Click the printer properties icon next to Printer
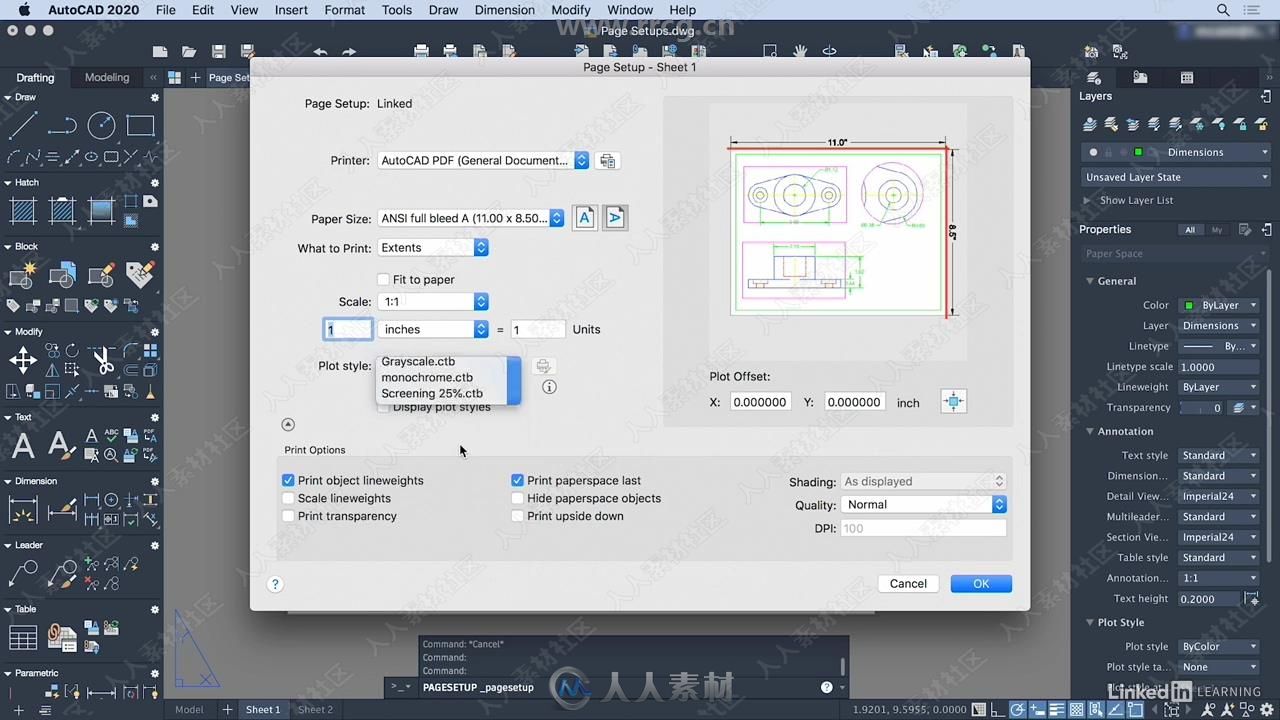Viewport: 1280px width, 720px height. coord(607,160)
